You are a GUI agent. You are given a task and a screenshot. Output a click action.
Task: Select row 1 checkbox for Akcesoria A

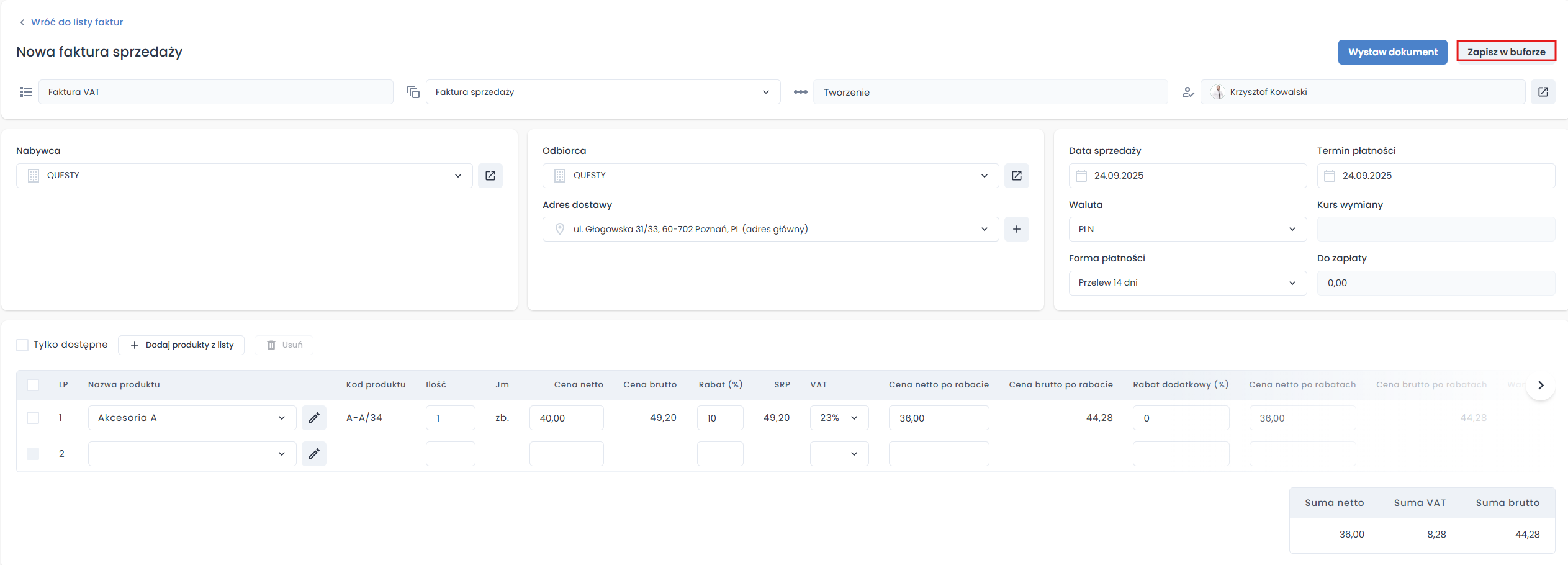click(33, 418)
